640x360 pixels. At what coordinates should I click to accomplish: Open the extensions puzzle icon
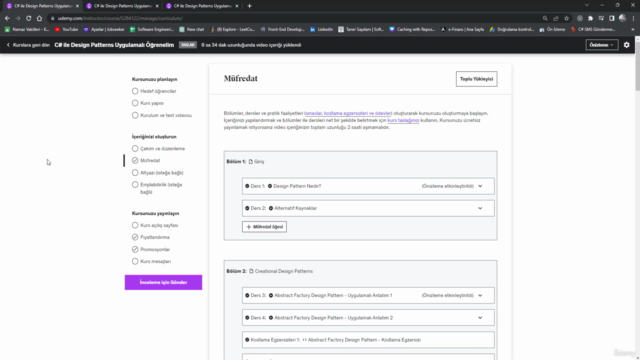[x=590, y=18]
